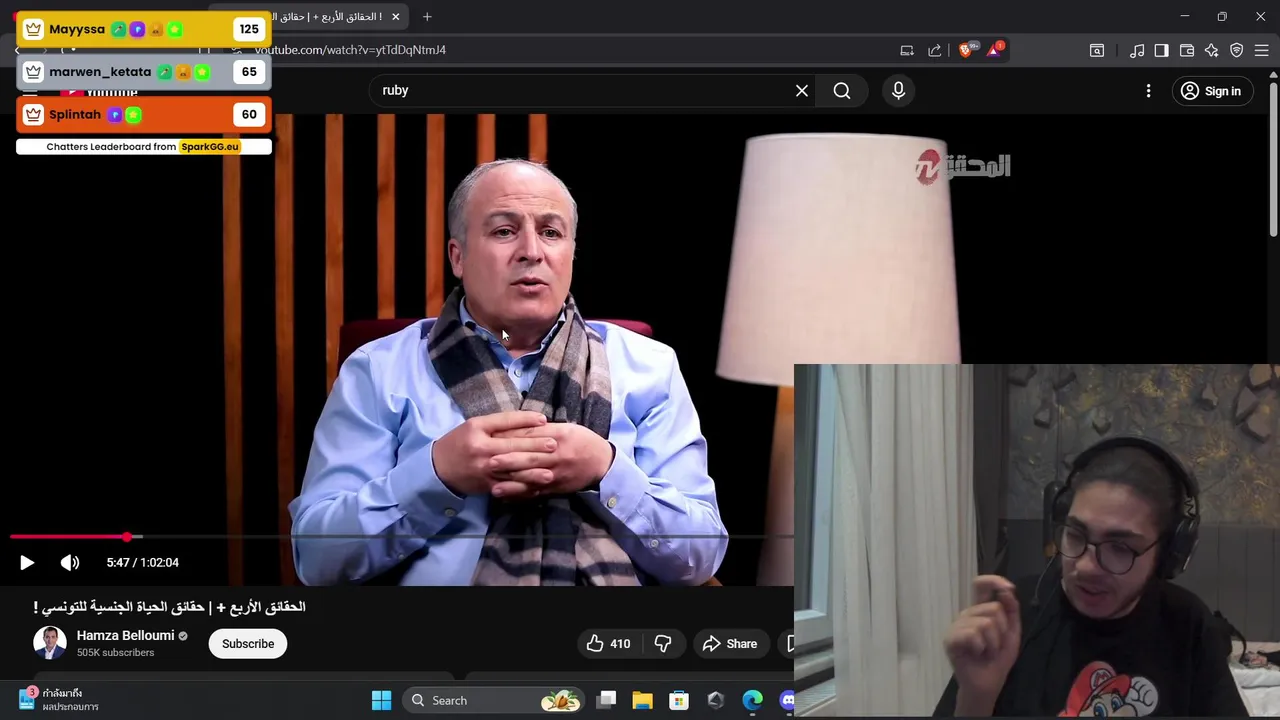
Task: Toggle the browser sidebar panel
Action: point(1161,50)
